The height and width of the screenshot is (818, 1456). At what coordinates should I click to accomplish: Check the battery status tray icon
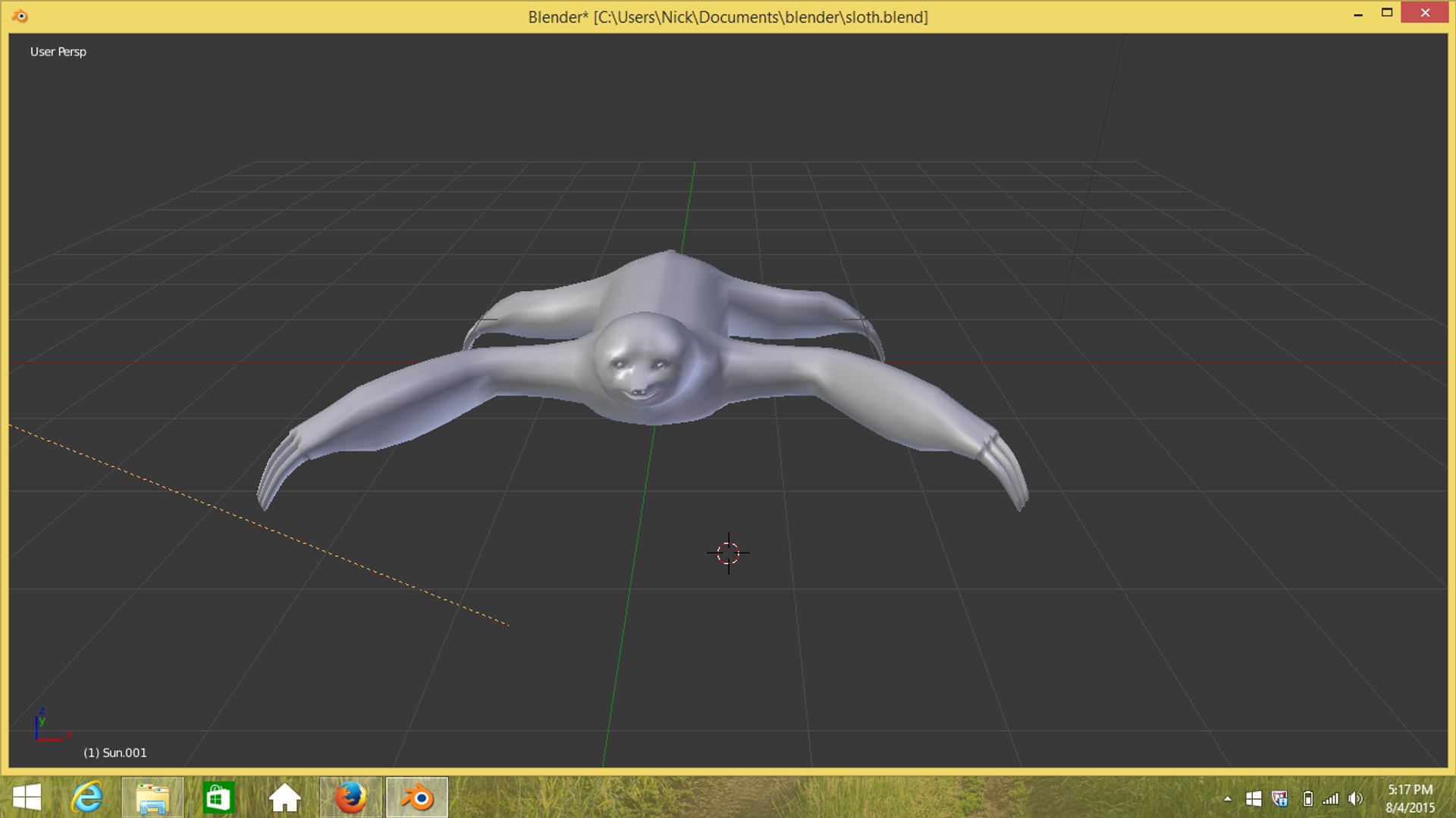(x=1307, y=798)
